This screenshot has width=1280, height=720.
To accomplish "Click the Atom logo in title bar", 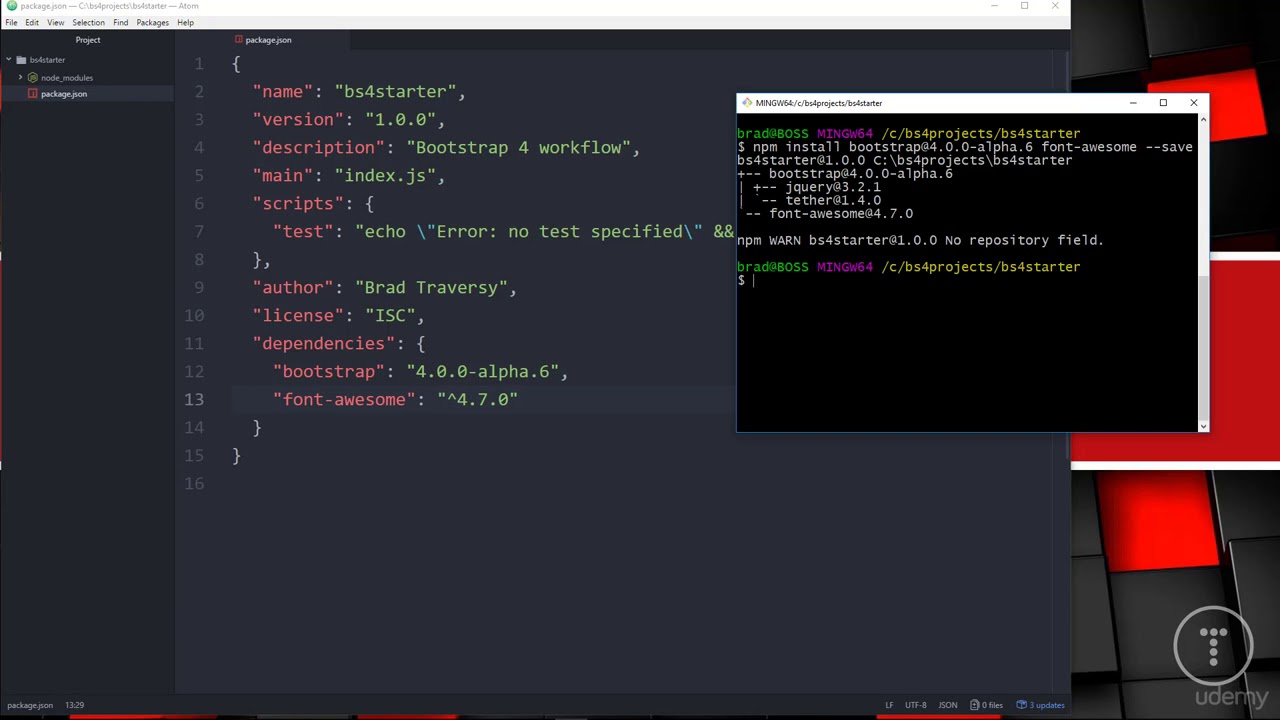I will pyautogui.click(x=11, y=6).
